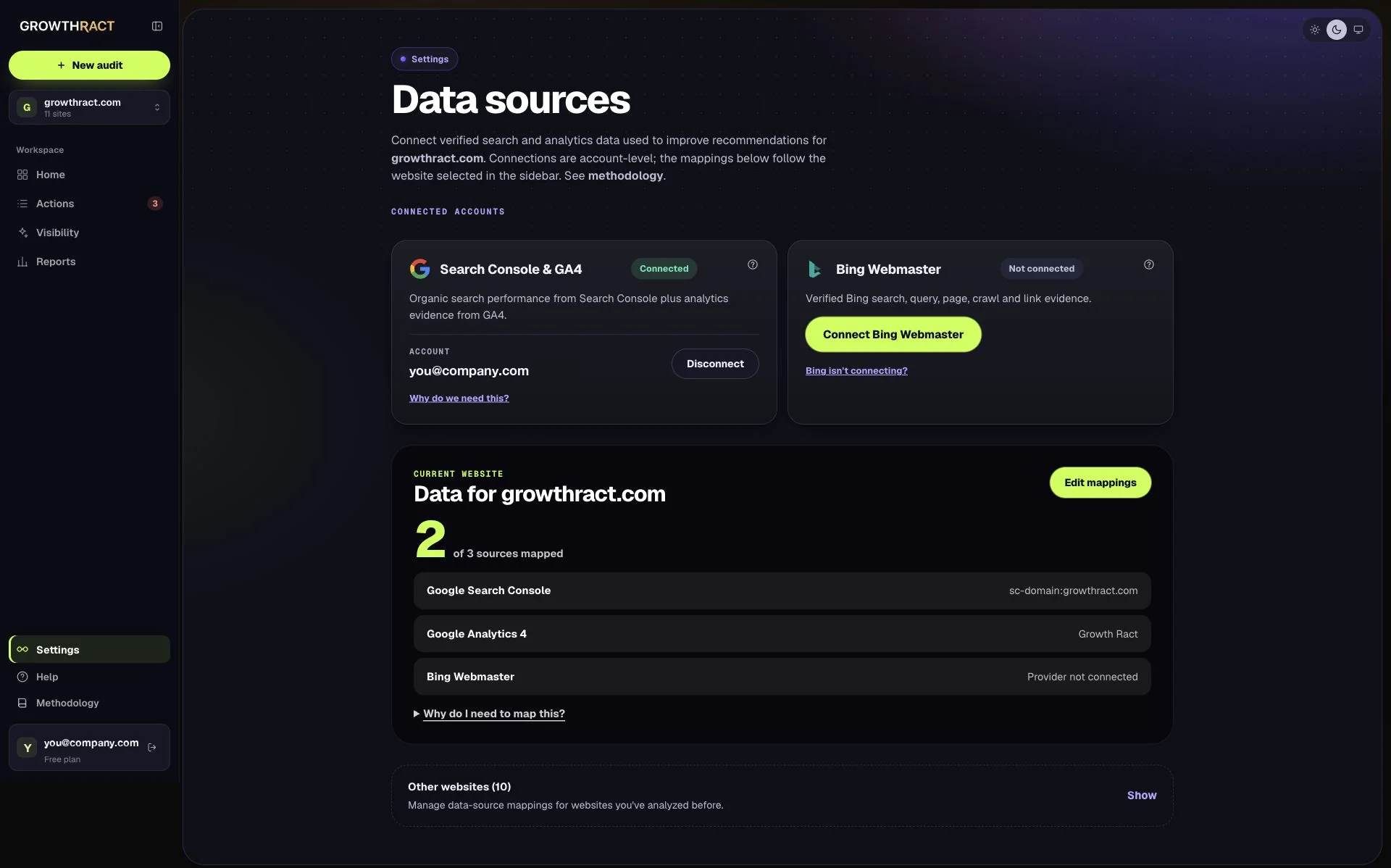Open help icon on Search Console card
This screenshot has width=1391, height=868.
coord(753,264)
